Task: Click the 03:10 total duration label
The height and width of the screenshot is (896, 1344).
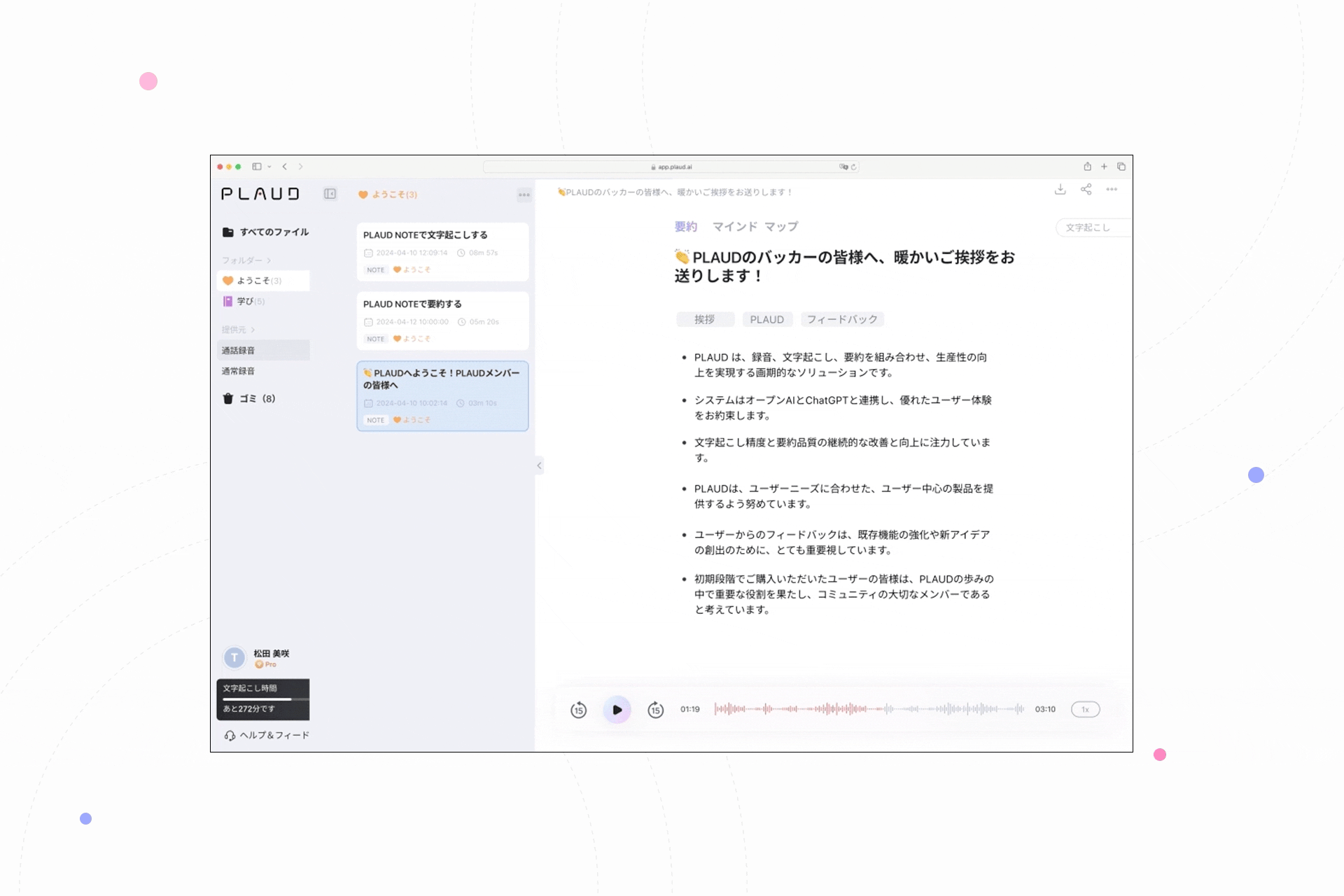Action: (1045, 710)
